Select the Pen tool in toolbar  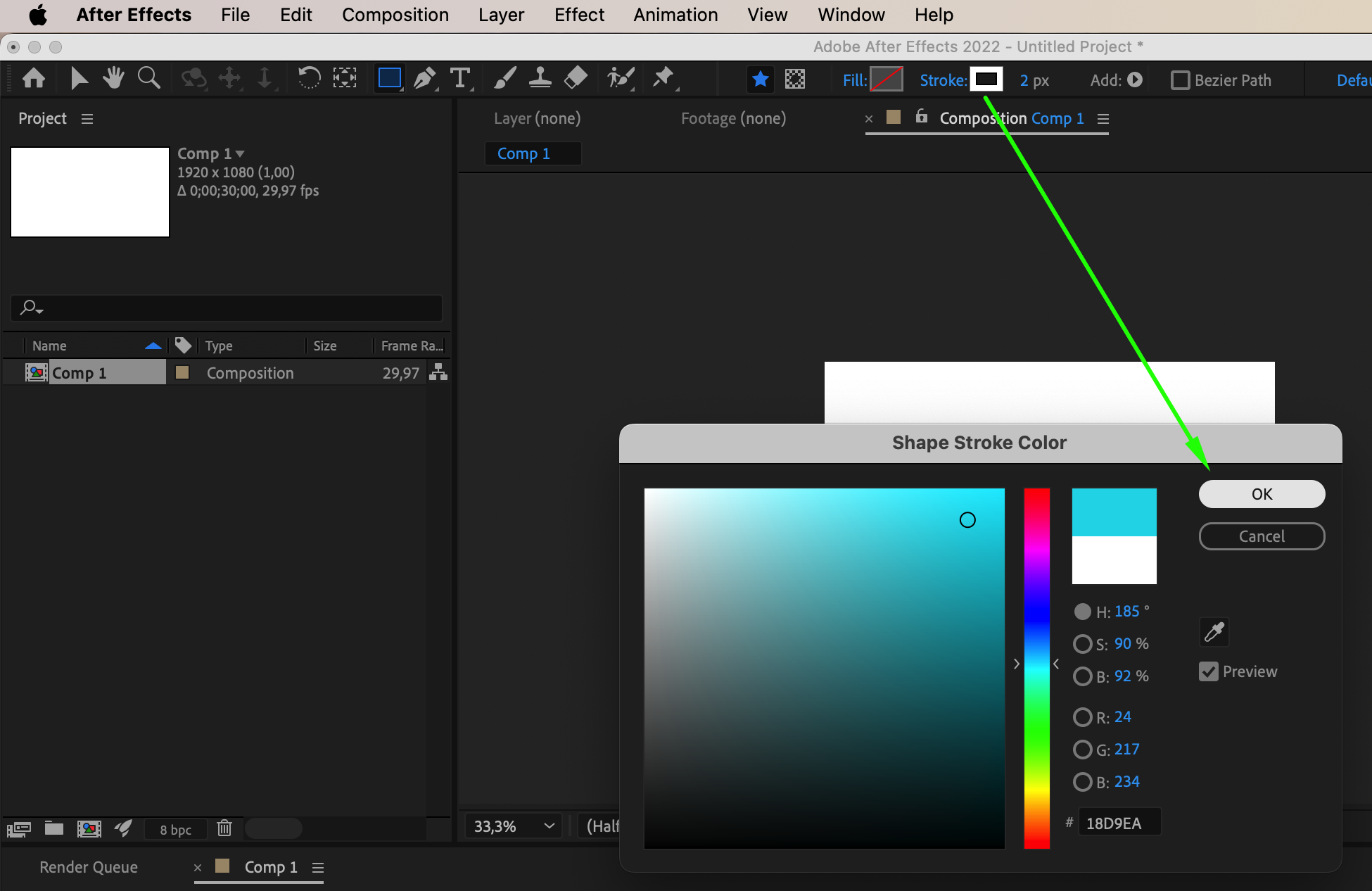click(424, 78)
